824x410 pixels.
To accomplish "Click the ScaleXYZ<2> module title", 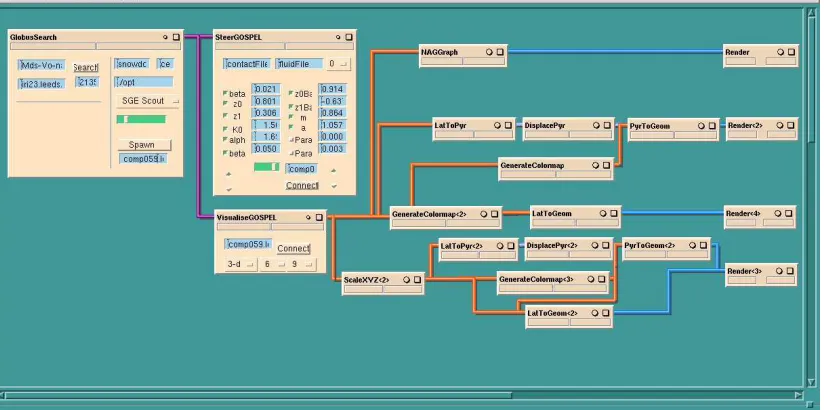I will [x=366, y=280].
